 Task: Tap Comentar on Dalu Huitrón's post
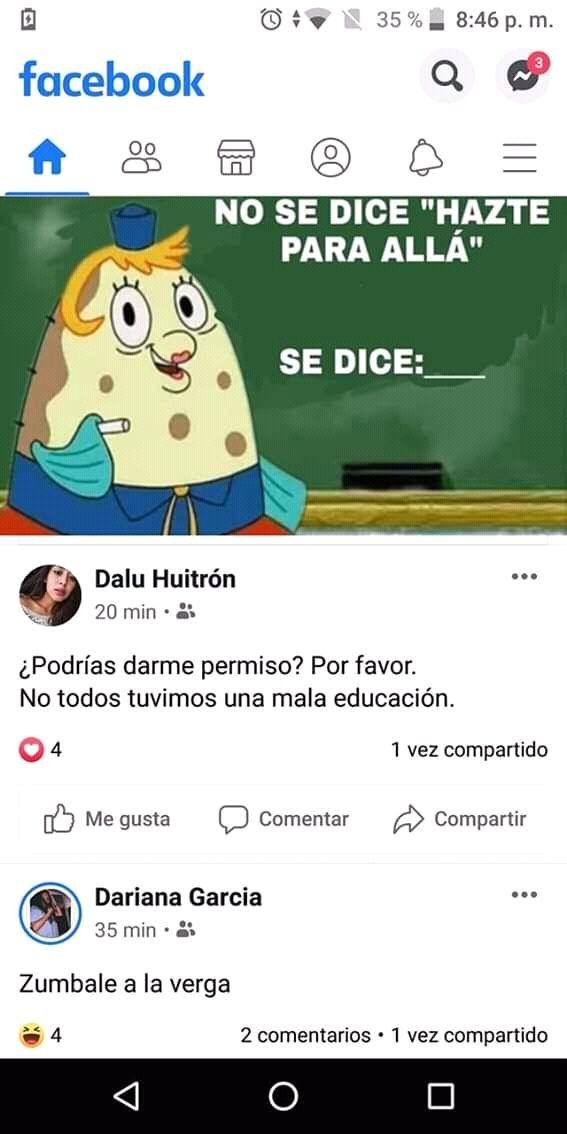(284, 819)
